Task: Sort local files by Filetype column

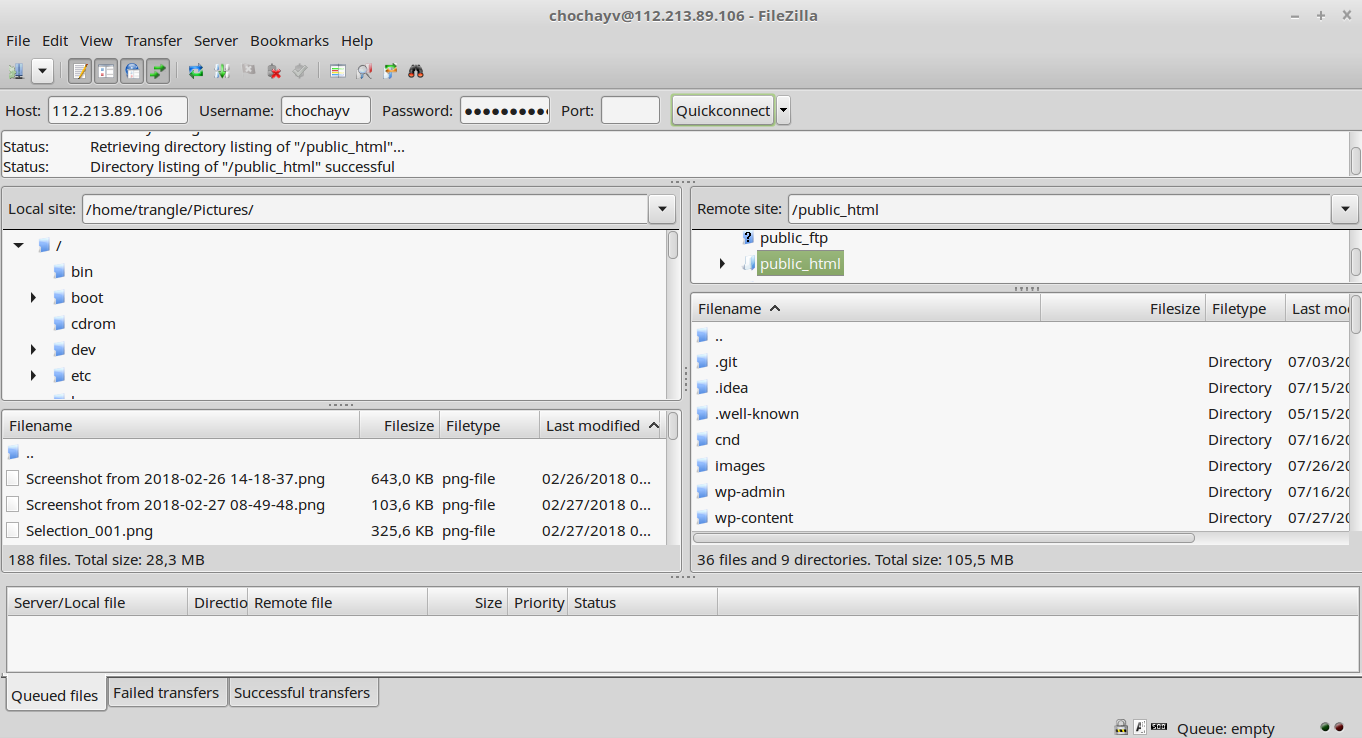Action: pos(489,425)
